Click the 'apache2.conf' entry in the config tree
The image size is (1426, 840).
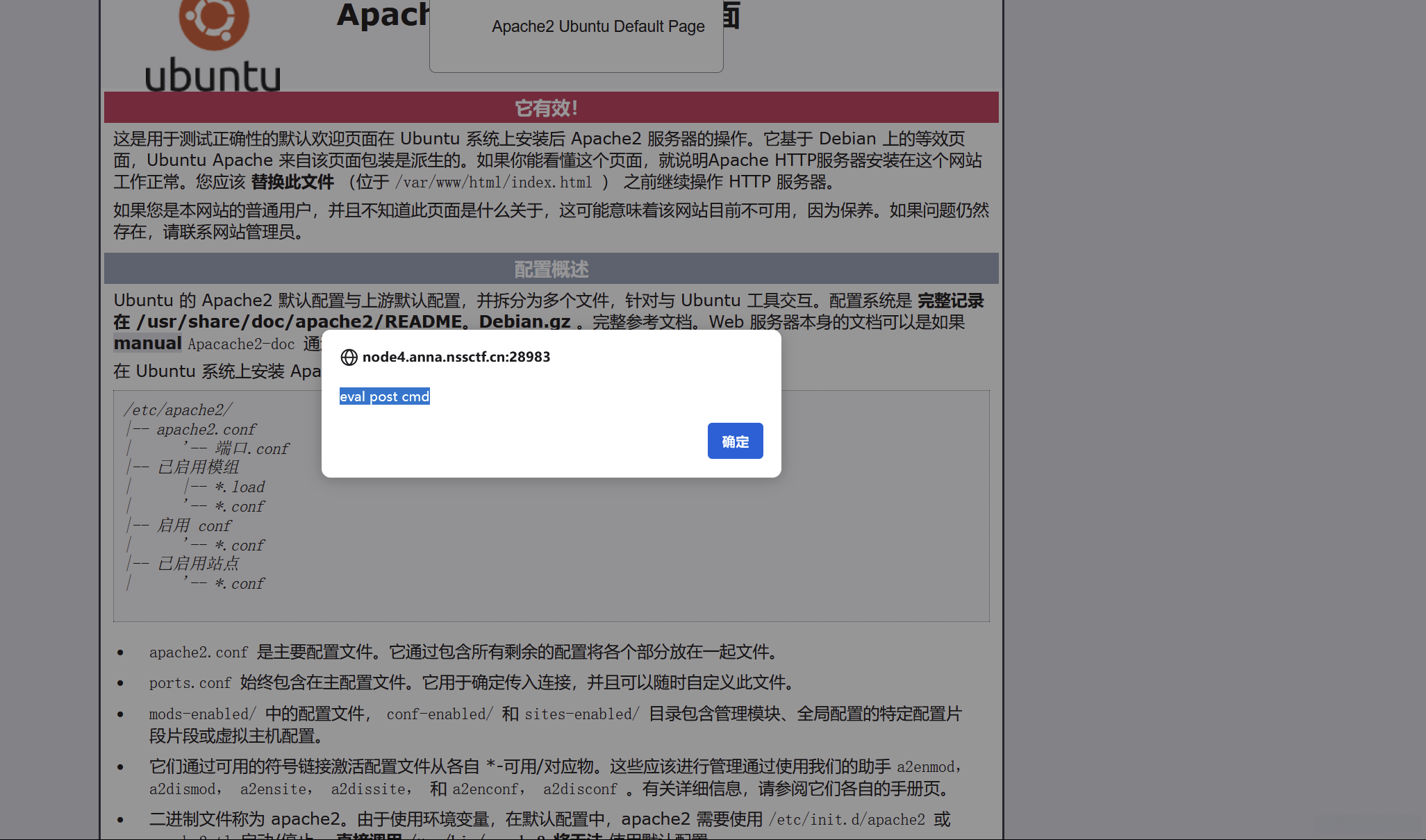pos(206,430)
